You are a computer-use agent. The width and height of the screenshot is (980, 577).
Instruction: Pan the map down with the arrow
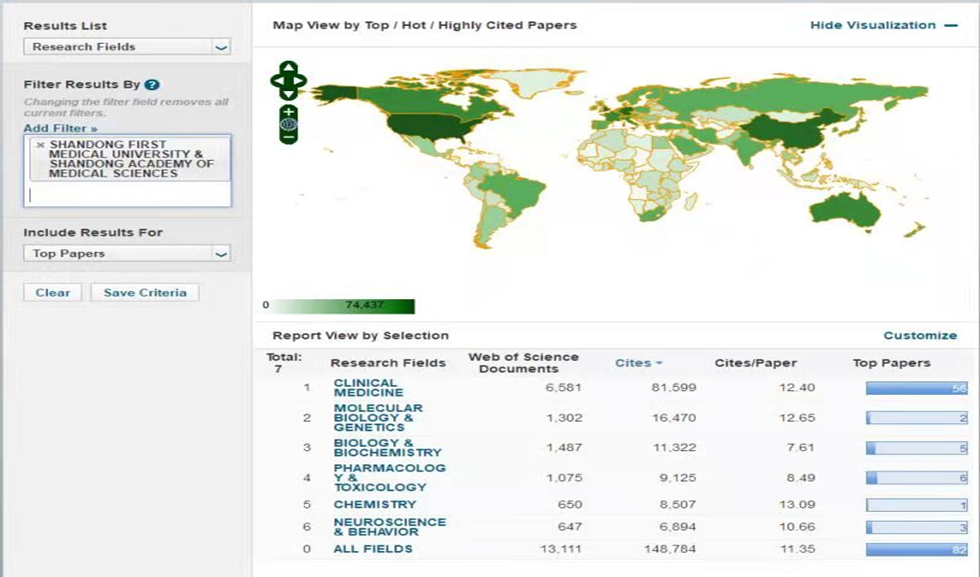click(x=288, y=94)
